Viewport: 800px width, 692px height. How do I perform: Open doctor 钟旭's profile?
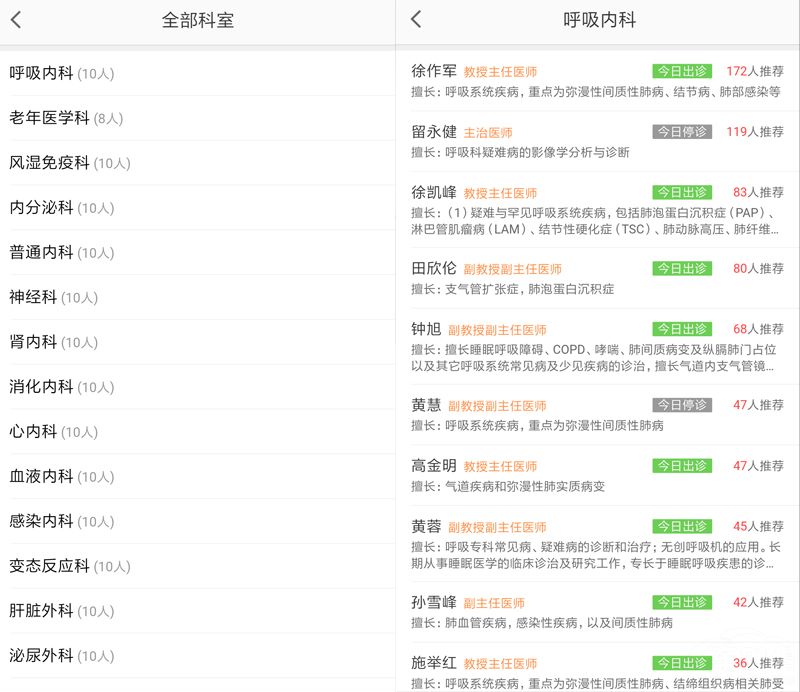point(427,329)
